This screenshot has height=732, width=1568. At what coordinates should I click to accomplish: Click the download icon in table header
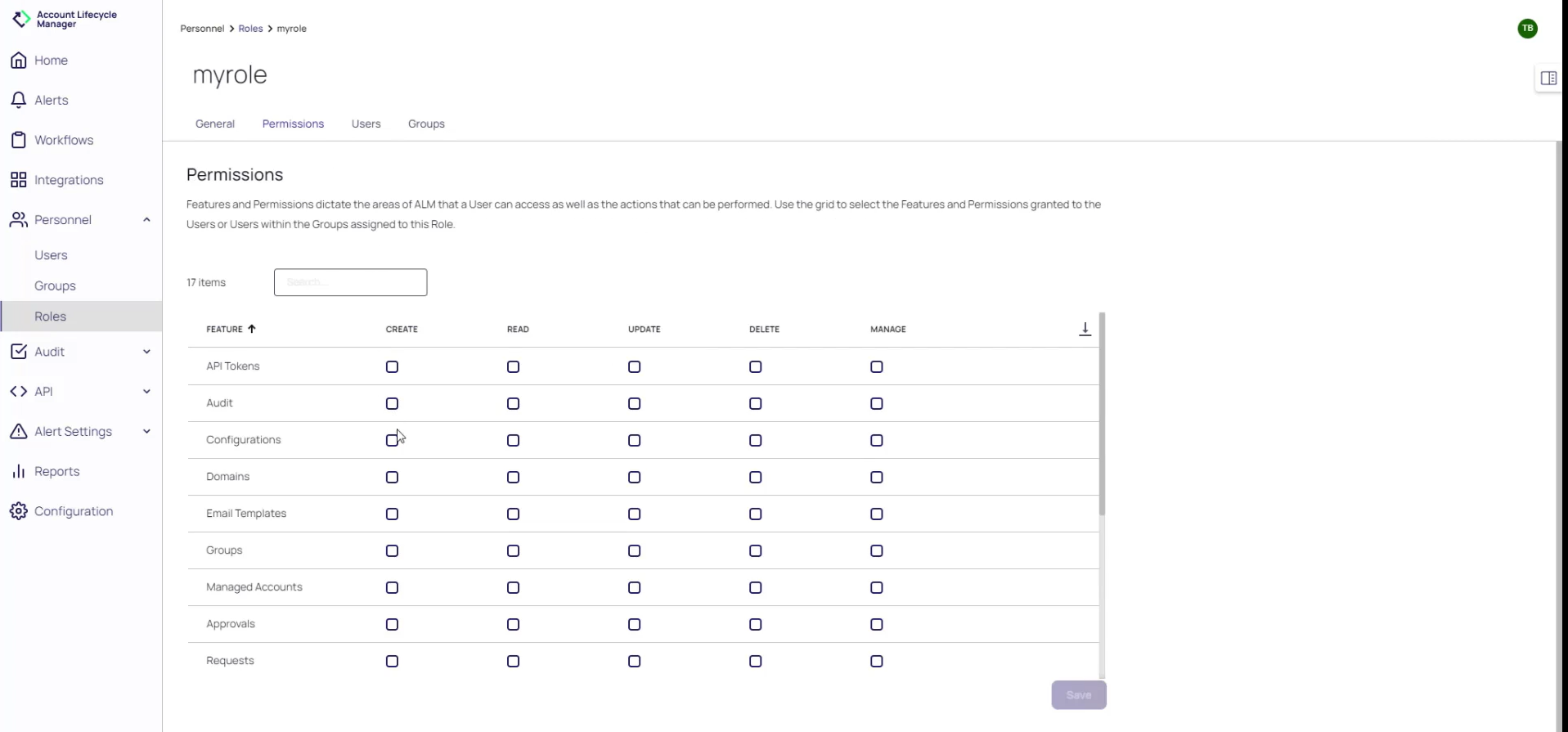click(x=1085, y=329)
